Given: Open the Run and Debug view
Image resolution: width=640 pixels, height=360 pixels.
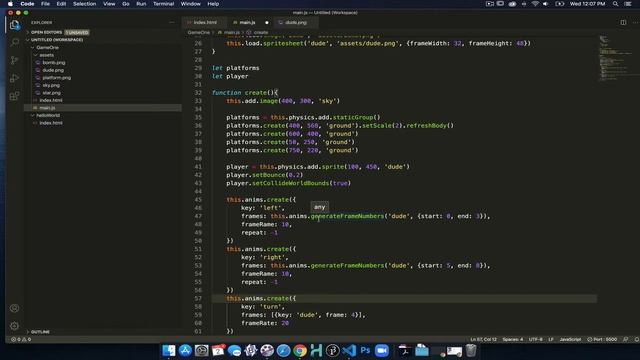Looking at the screenshot, I should click(x=15, y=78).
